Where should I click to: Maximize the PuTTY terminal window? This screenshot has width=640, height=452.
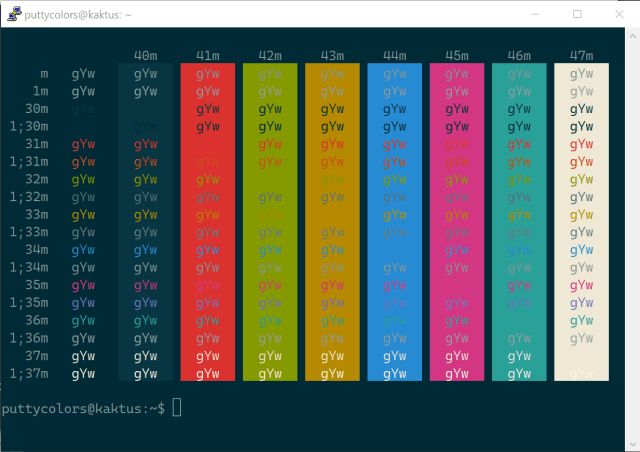(x=577, y=14)
